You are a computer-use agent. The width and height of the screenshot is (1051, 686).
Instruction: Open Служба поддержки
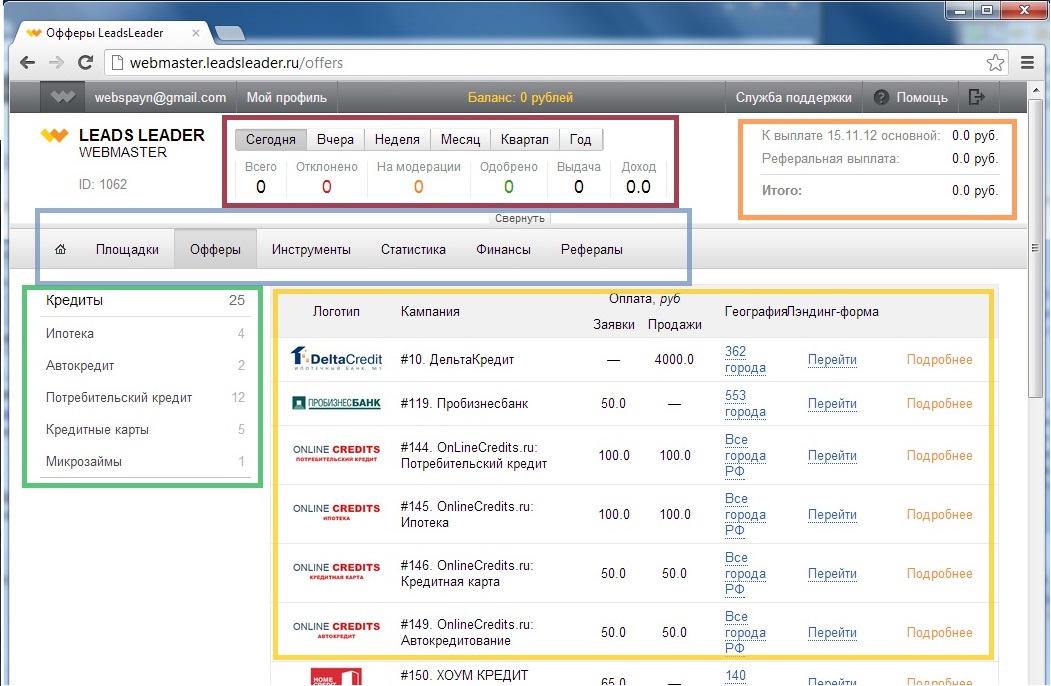pyautogui.click(x=794, y=97)
